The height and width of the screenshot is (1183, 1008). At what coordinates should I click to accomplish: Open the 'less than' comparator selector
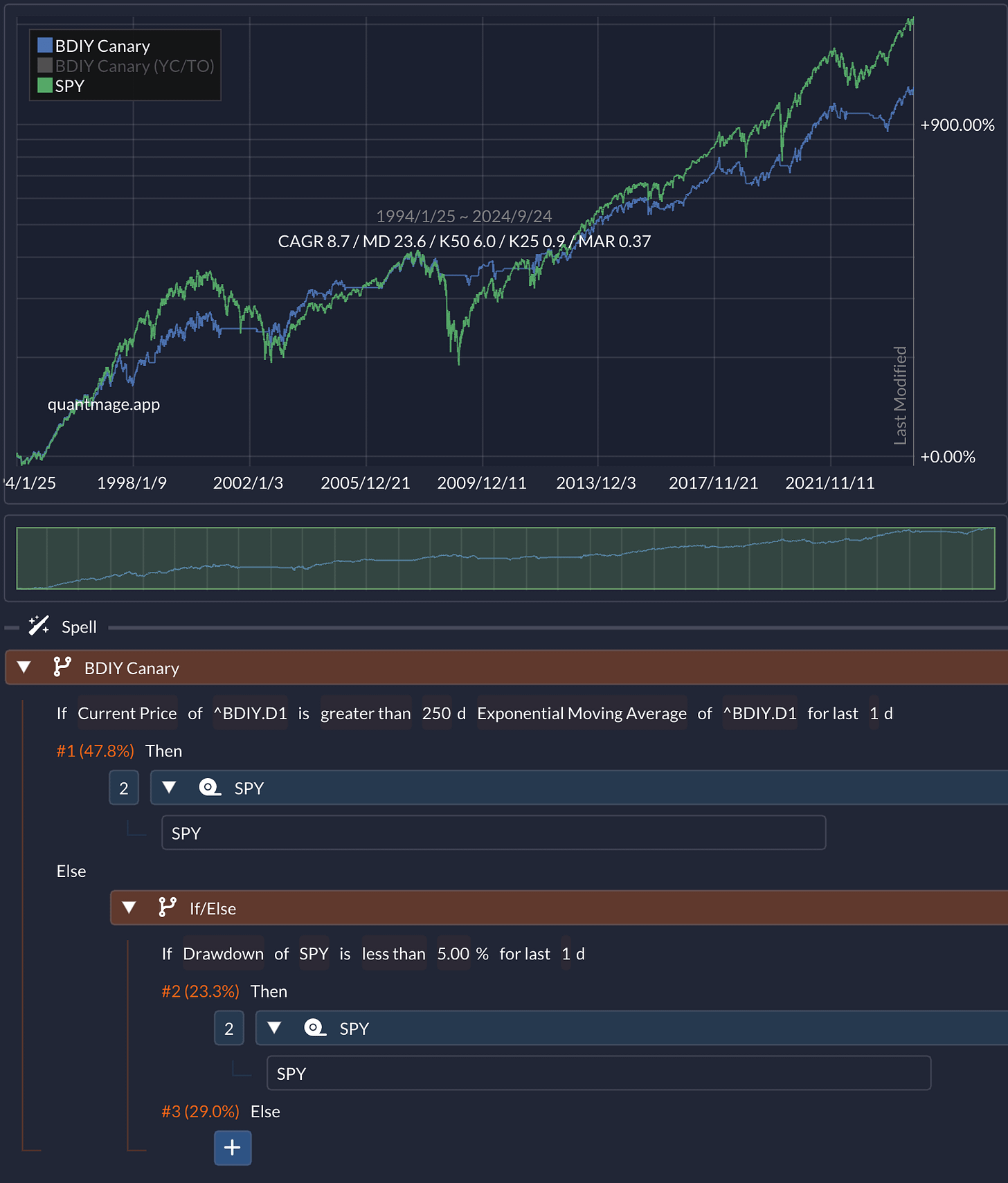[394, 954]
